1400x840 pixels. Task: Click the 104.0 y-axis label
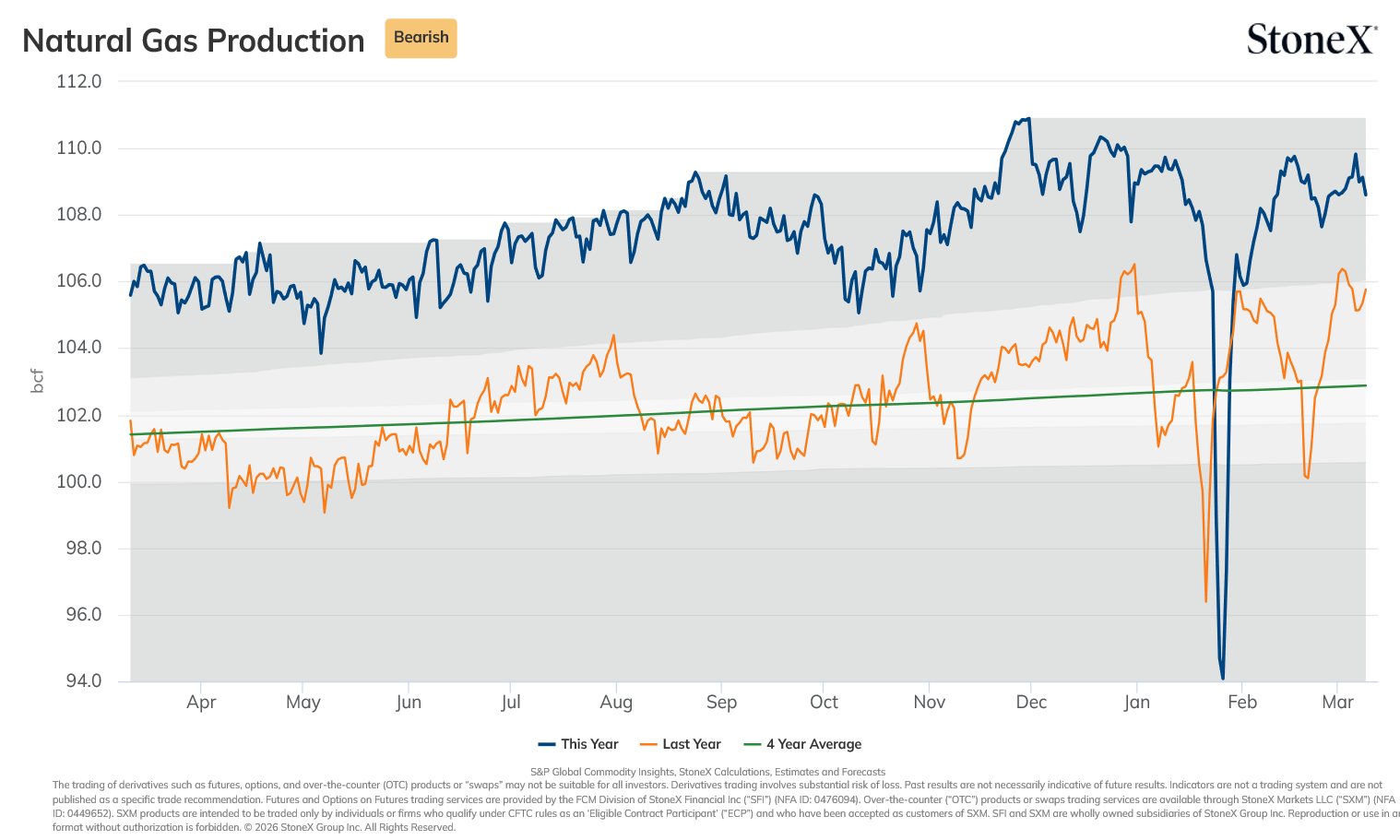(79, 348)
